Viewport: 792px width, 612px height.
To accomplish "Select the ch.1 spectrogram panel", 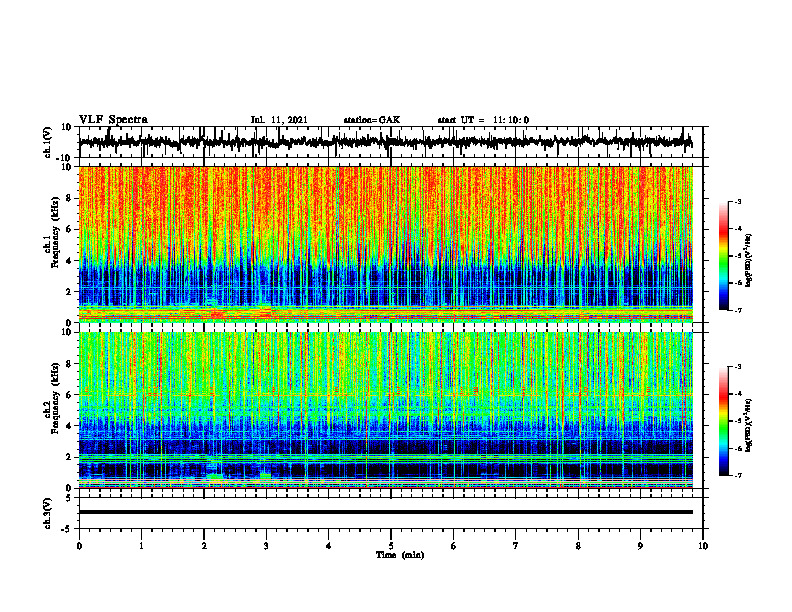I will [x=386, y=244].
